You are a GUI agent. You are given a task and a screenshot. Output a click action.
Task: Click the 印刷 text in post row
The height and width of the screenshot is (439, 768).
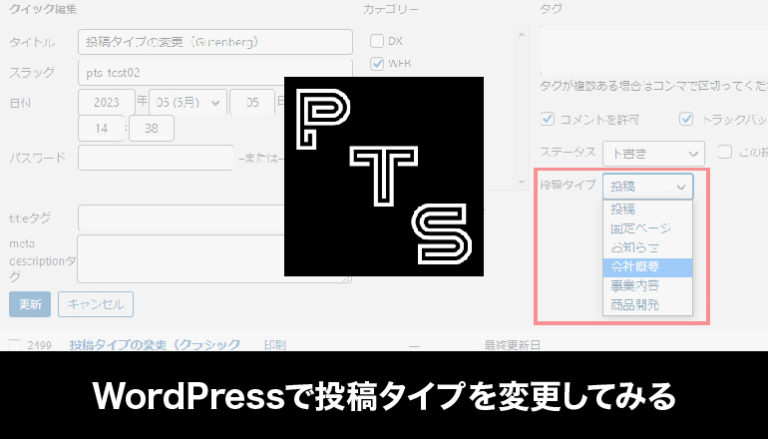point(275,345)
